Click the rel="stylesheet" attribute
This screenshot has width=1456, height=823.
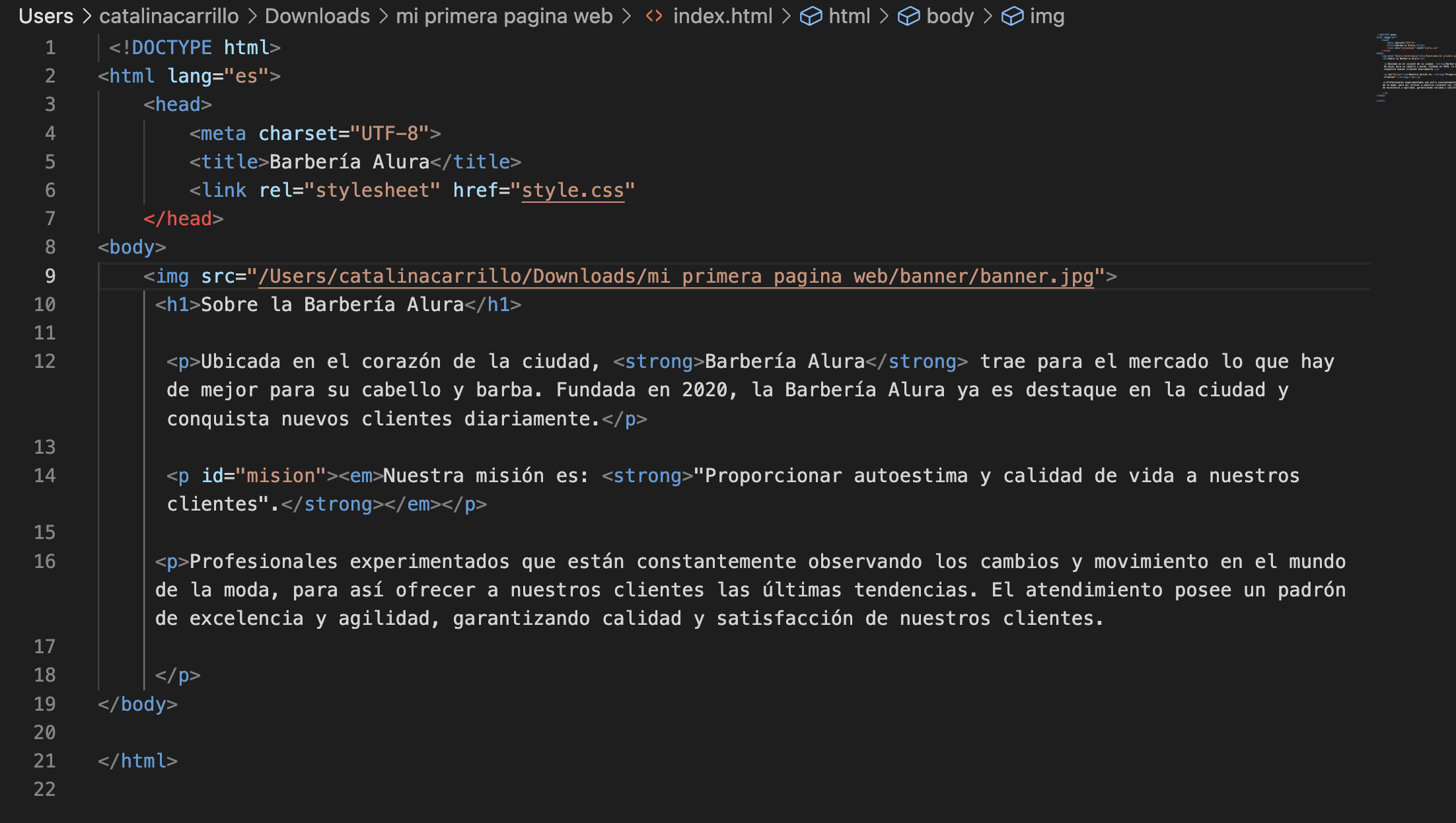[x=349, y=190]
